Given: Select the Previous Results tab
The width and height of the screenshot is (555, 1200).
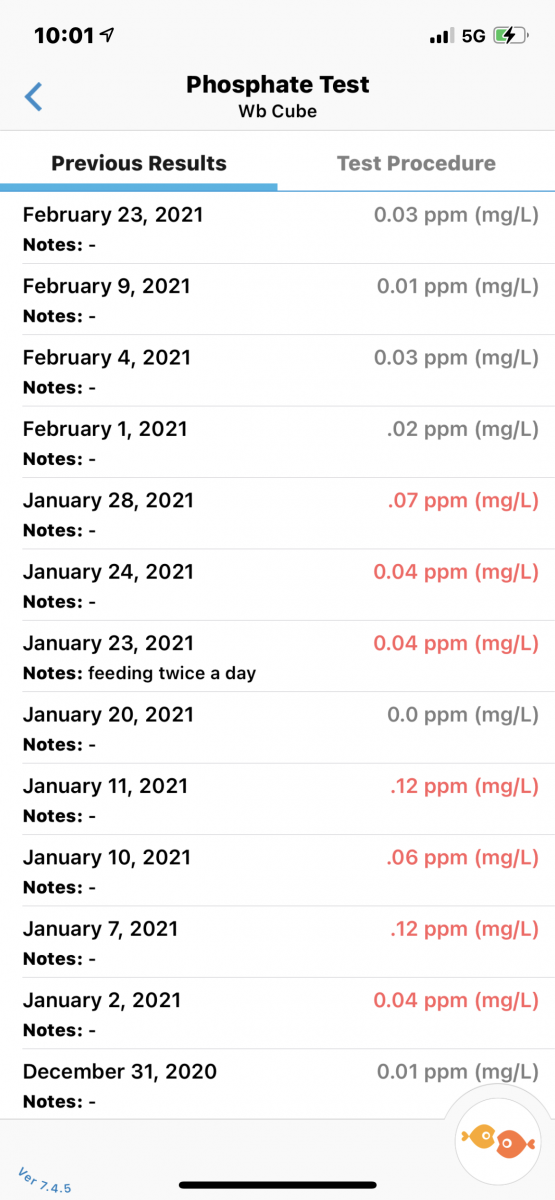Looking at the screenshot, I should tap(139, 163).
